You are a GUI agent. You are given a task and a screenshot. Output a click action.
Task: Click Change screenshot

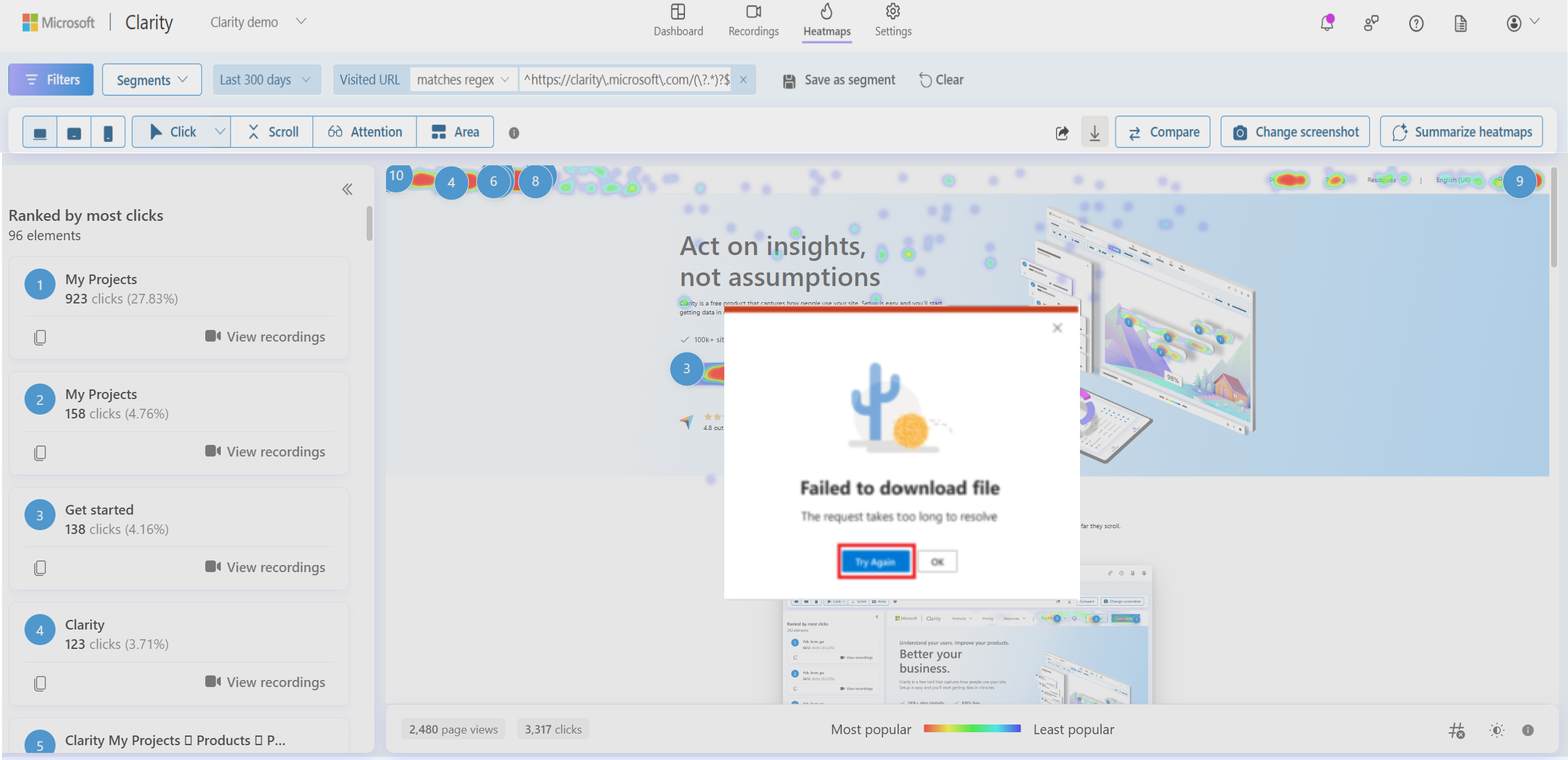pos(1295,132)
